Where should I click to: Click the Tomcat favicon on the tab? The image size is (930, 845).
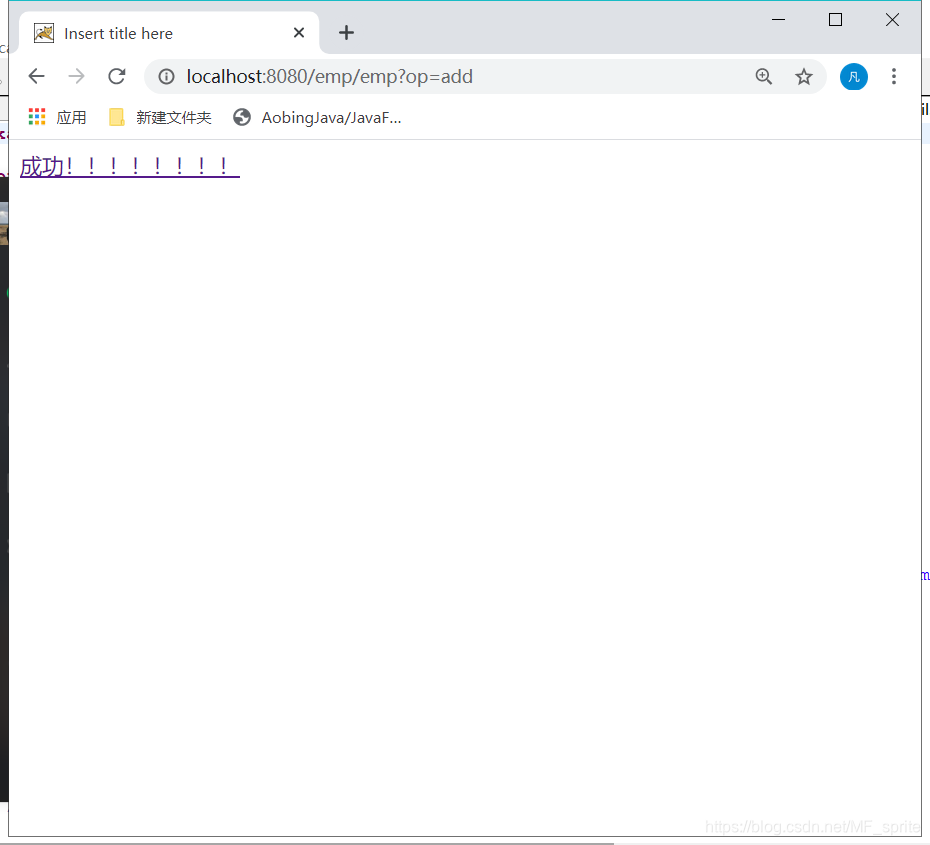[x=44, y=33]
